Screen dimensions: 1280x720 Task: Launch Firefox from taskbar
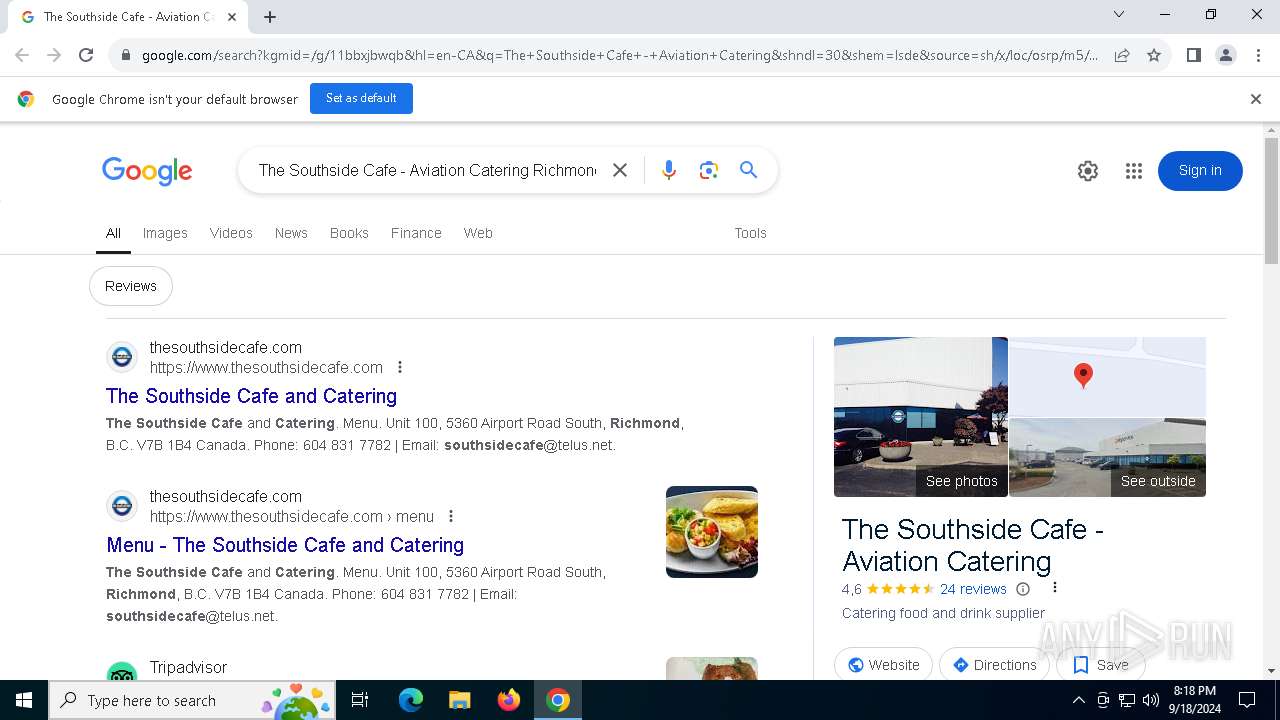point(509,700)
